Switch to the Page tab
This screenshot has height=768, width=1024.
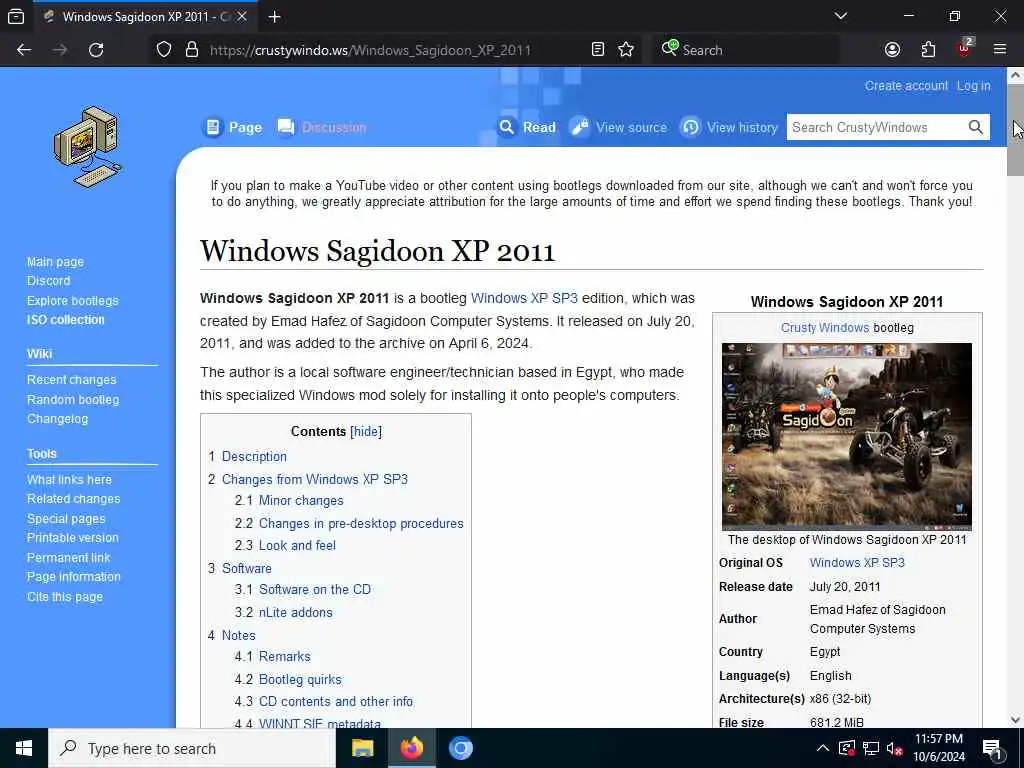pyautogui.click(x=234, y=127)
